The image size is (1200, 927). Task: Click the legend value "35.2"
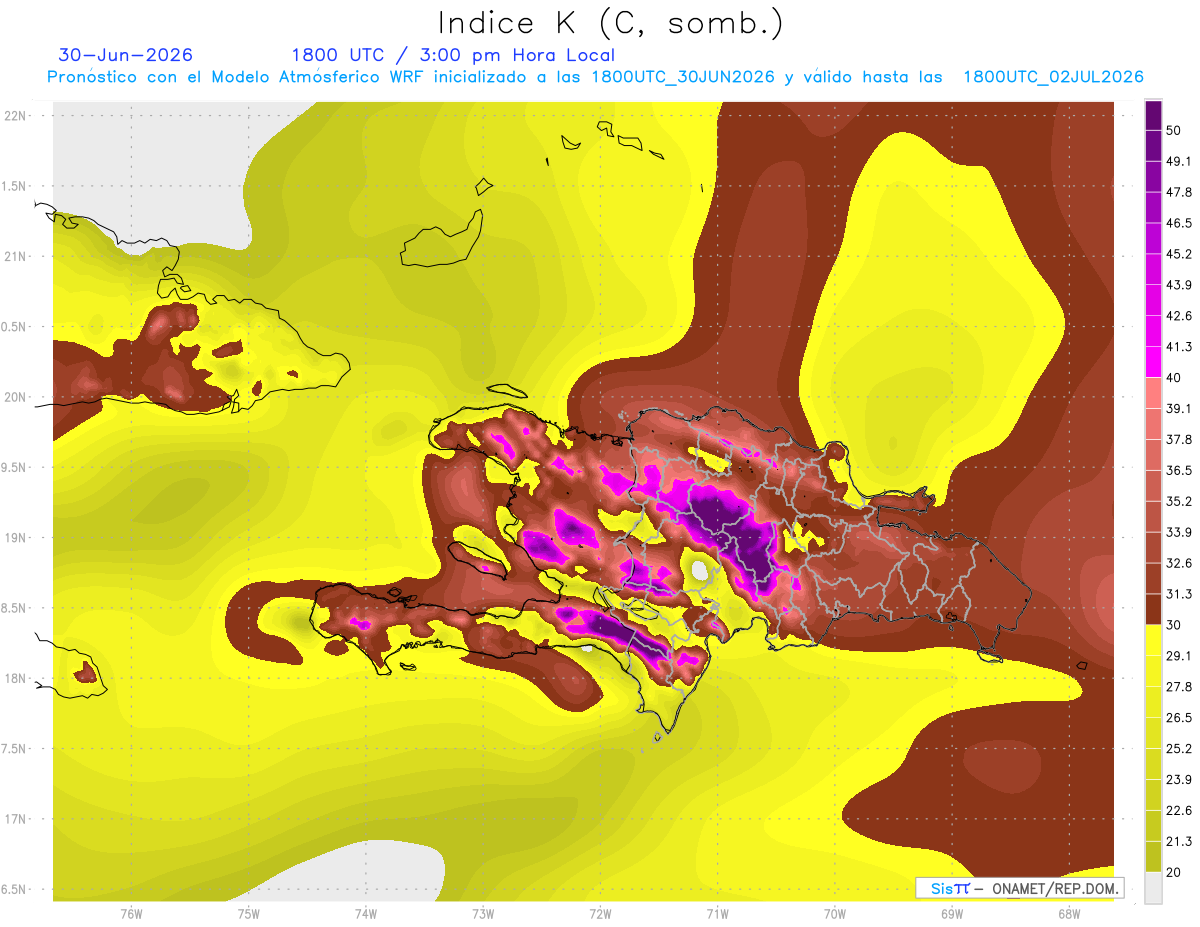tap(1179, 501)
